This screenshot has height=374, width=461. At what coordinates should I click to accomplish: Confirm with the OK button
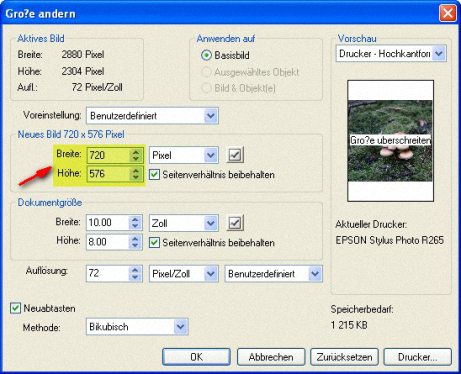tap(196, 357)
